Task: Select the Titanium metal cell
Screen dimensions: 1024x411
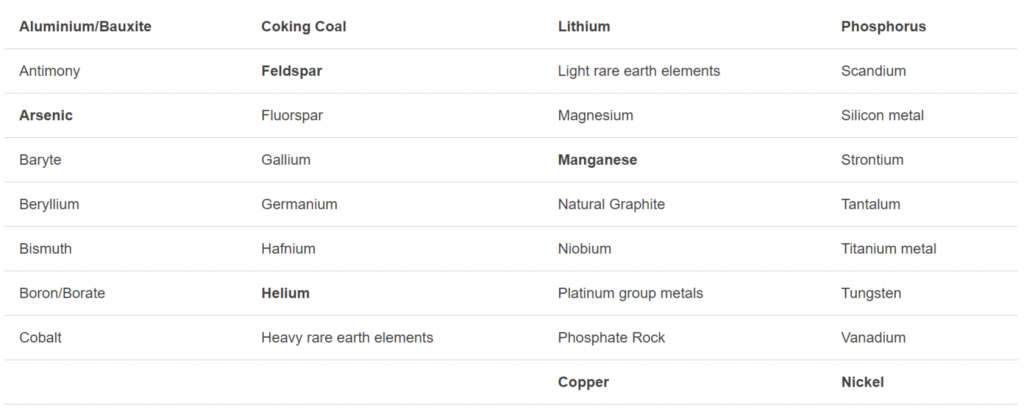Action: [x=889, y=248]
